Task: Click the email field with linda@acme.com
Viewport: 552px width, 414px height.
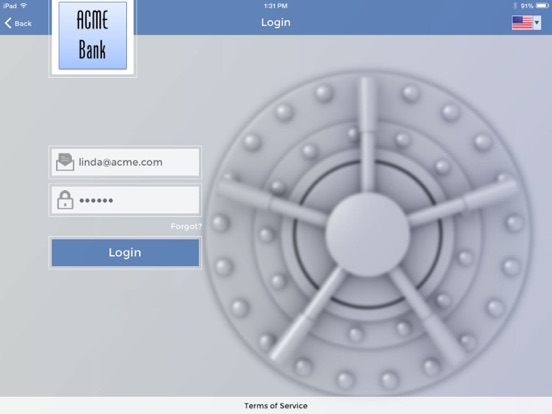Action: pos(125,162)
